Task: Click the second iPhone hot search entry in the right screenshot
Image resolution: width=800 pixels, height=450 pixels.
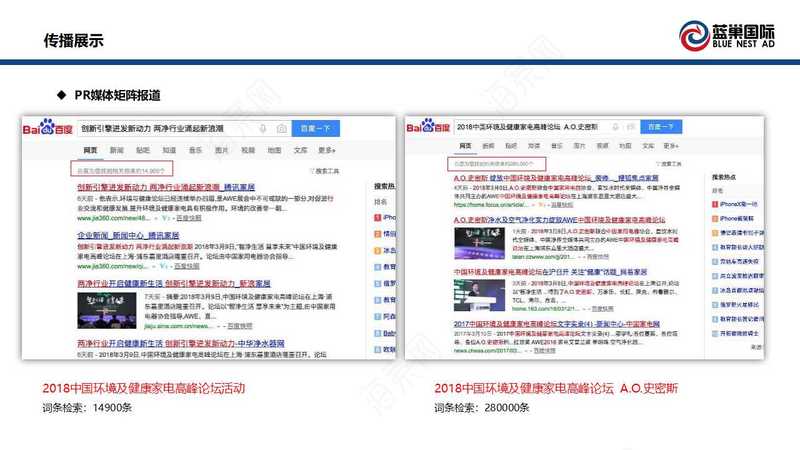Action: 737,218
